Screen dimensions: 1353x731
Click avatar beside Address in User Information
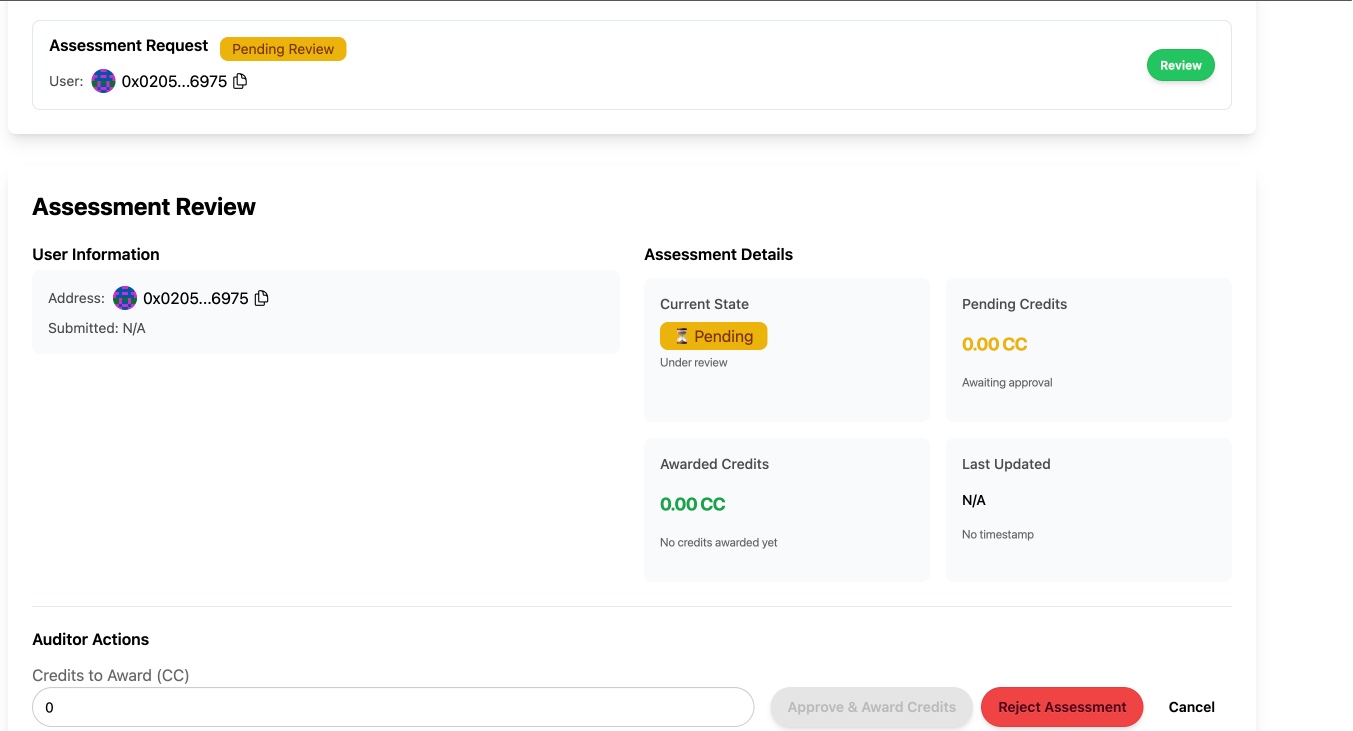[x=125, y=298]
